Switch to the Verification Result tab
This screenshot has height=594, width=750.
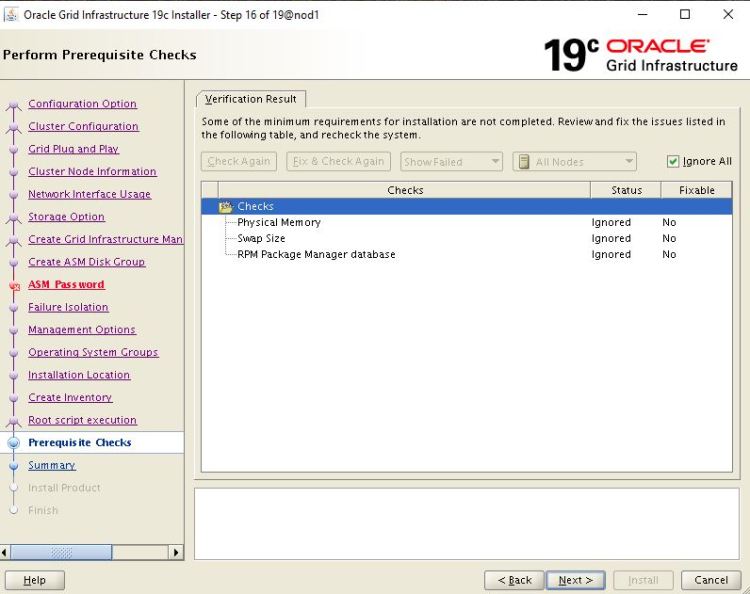pyautogui.click(x=251, y=99)
